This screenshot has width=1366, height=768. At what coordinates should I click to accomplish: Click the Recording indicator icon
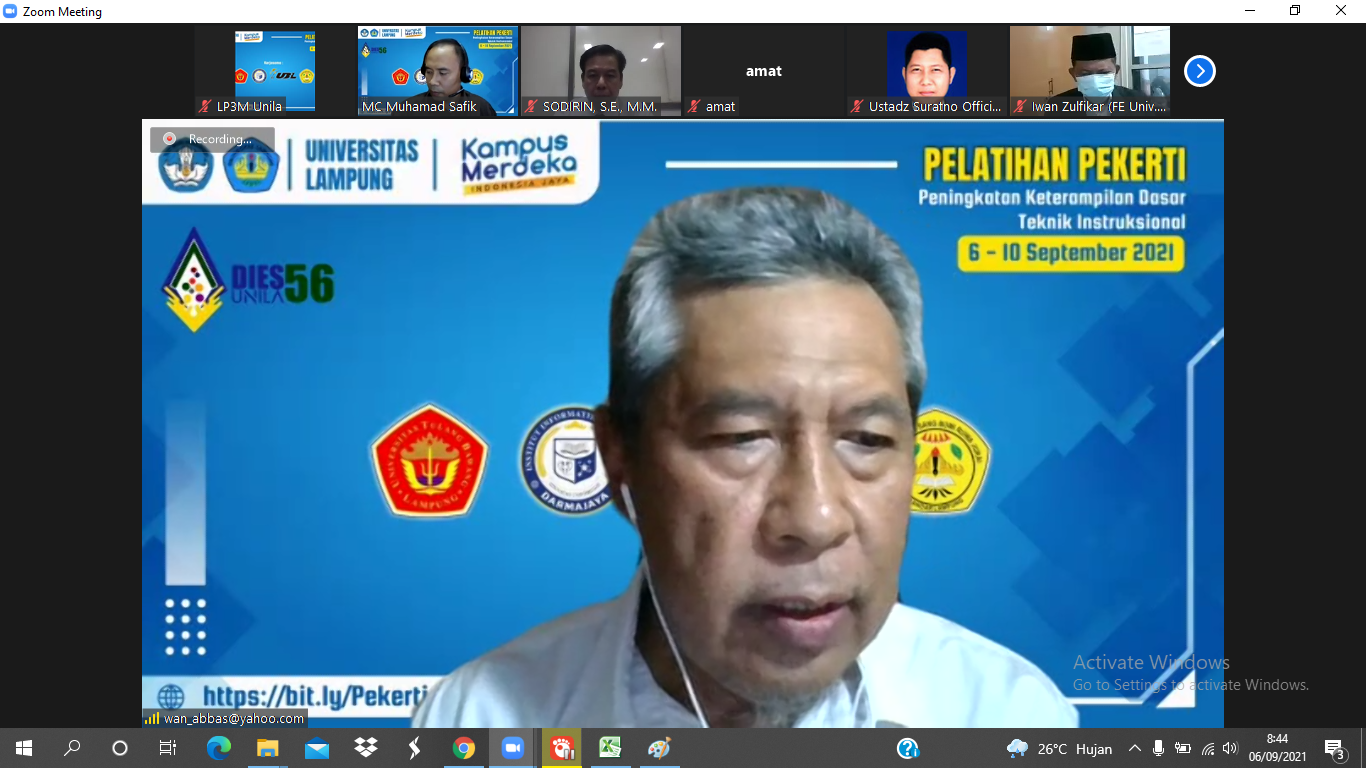coord(170,139)
